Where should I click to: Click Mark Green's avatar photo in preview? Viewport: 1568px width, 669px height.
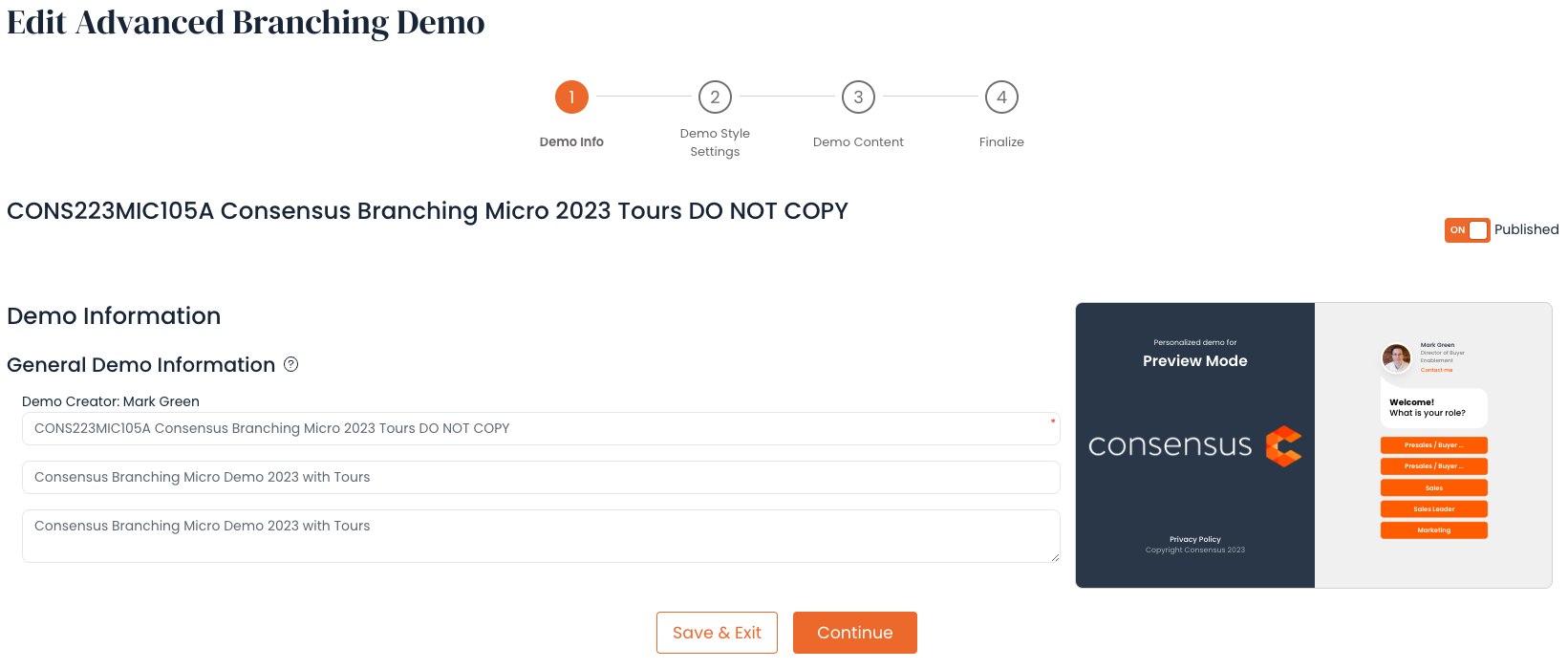[1397, 358]
